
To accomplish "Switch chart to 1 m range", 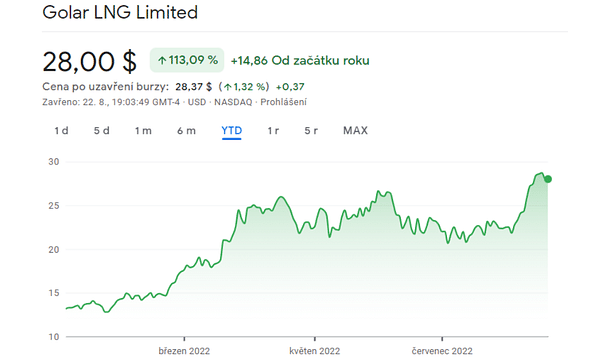I will [143, 131].
